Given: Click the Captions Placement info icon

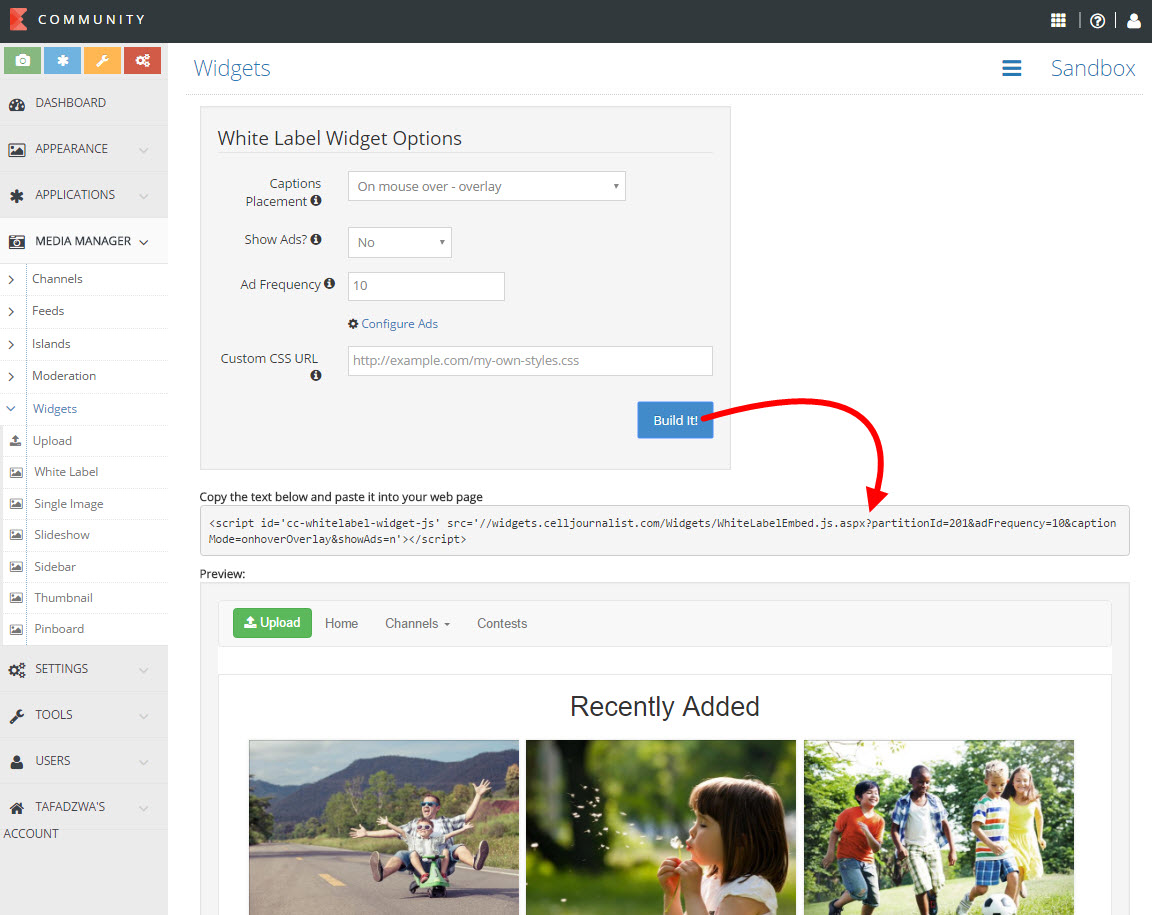Looking at the screenshot, I should [x=316, y=201].
